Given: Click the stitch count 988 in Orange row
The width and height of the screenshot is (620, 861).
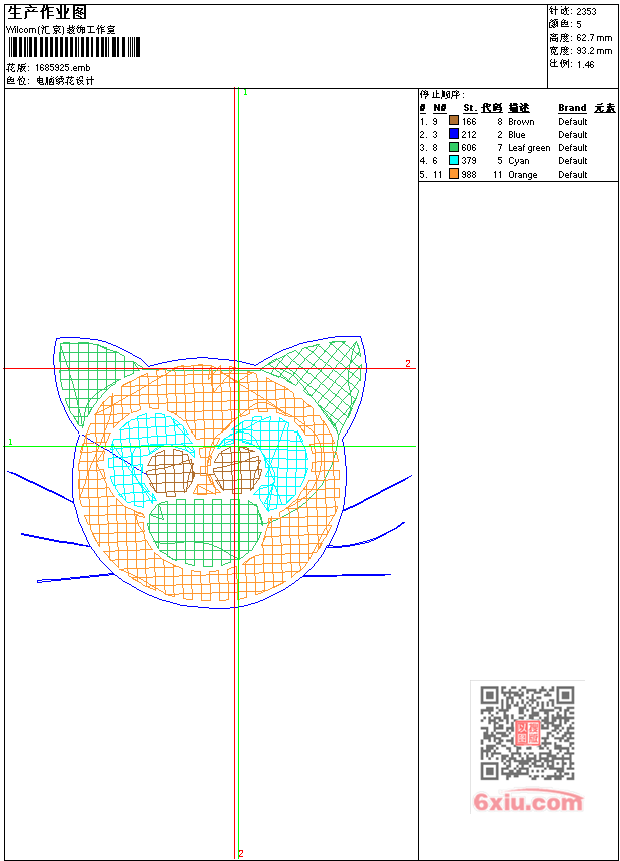Looking at the screenshot, I should 468,175.
